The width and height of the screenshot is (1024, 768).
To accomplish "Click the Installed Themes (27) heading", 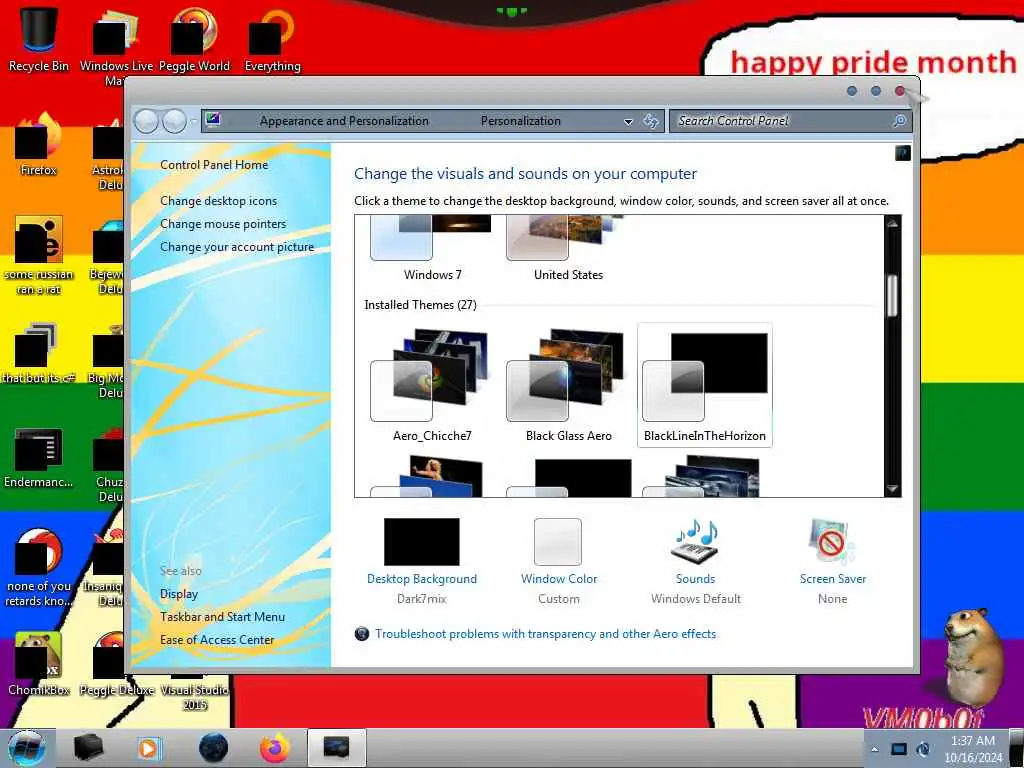I will tap(421, 304).
